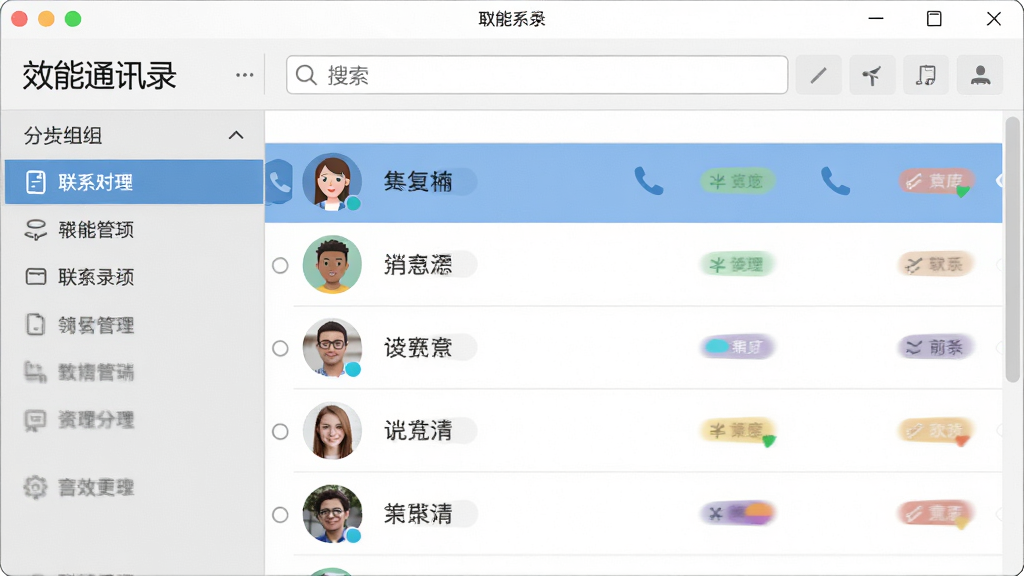Select the radio button for 消悥懑
The image size is (1024, 576).
coord(280,265)
